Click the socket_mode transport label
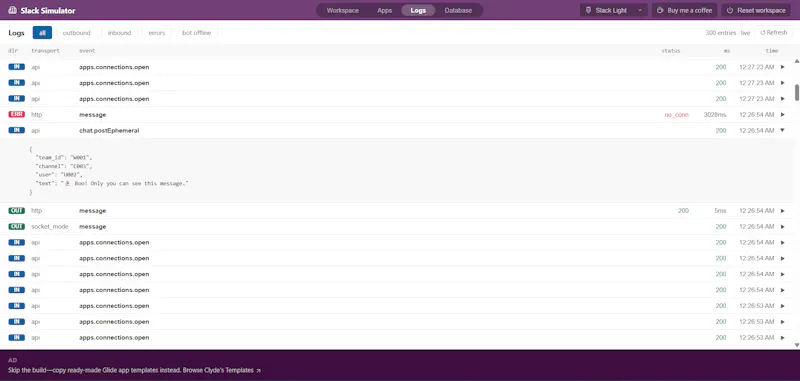800x381 pixels. pyautogui.click(x=49, y=226)
